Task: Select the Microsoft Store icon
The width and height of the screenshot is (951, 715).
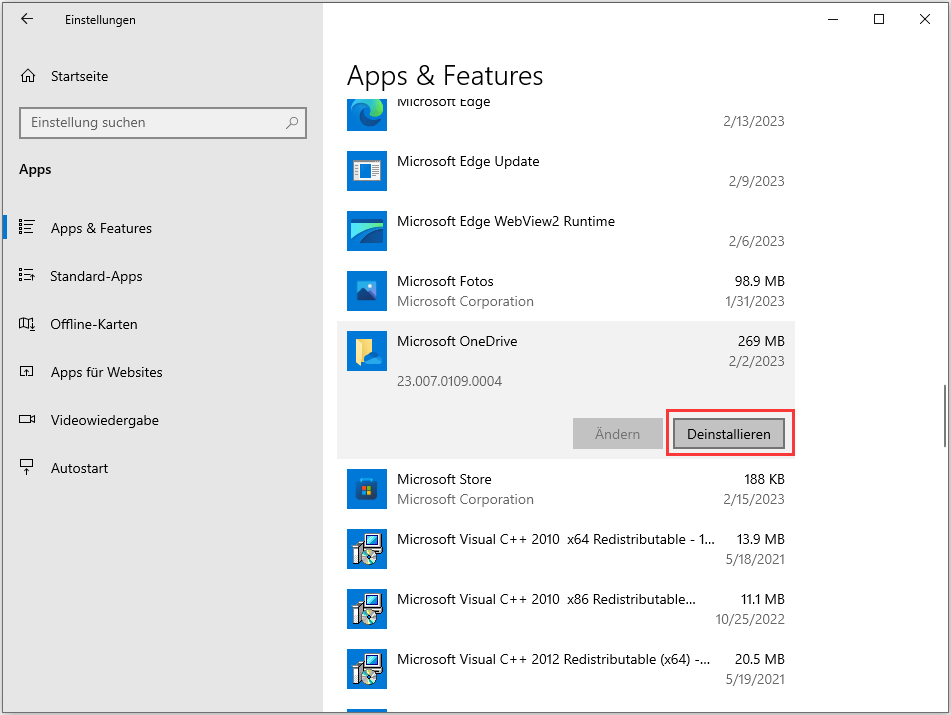Action: pos(366,489)
